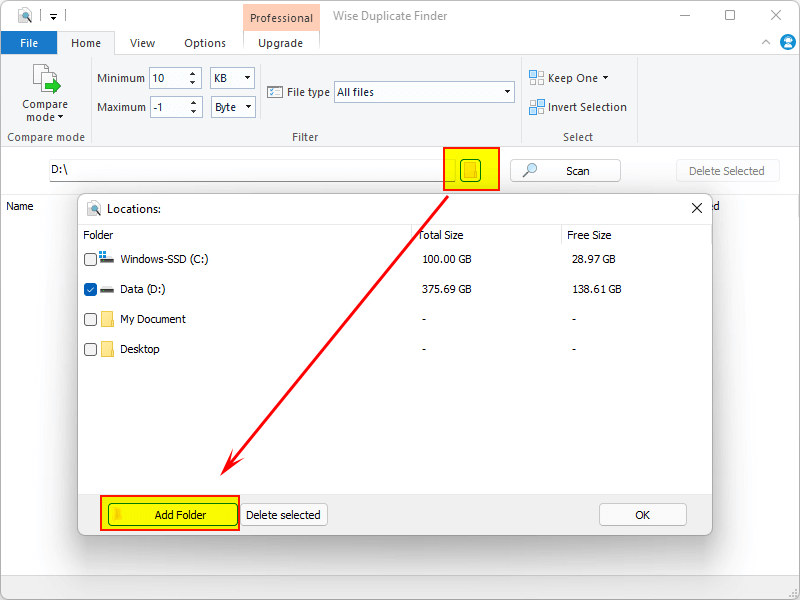800x600 pixels.
Task: Click the Minimum size input field
Action: coord(169,78)
